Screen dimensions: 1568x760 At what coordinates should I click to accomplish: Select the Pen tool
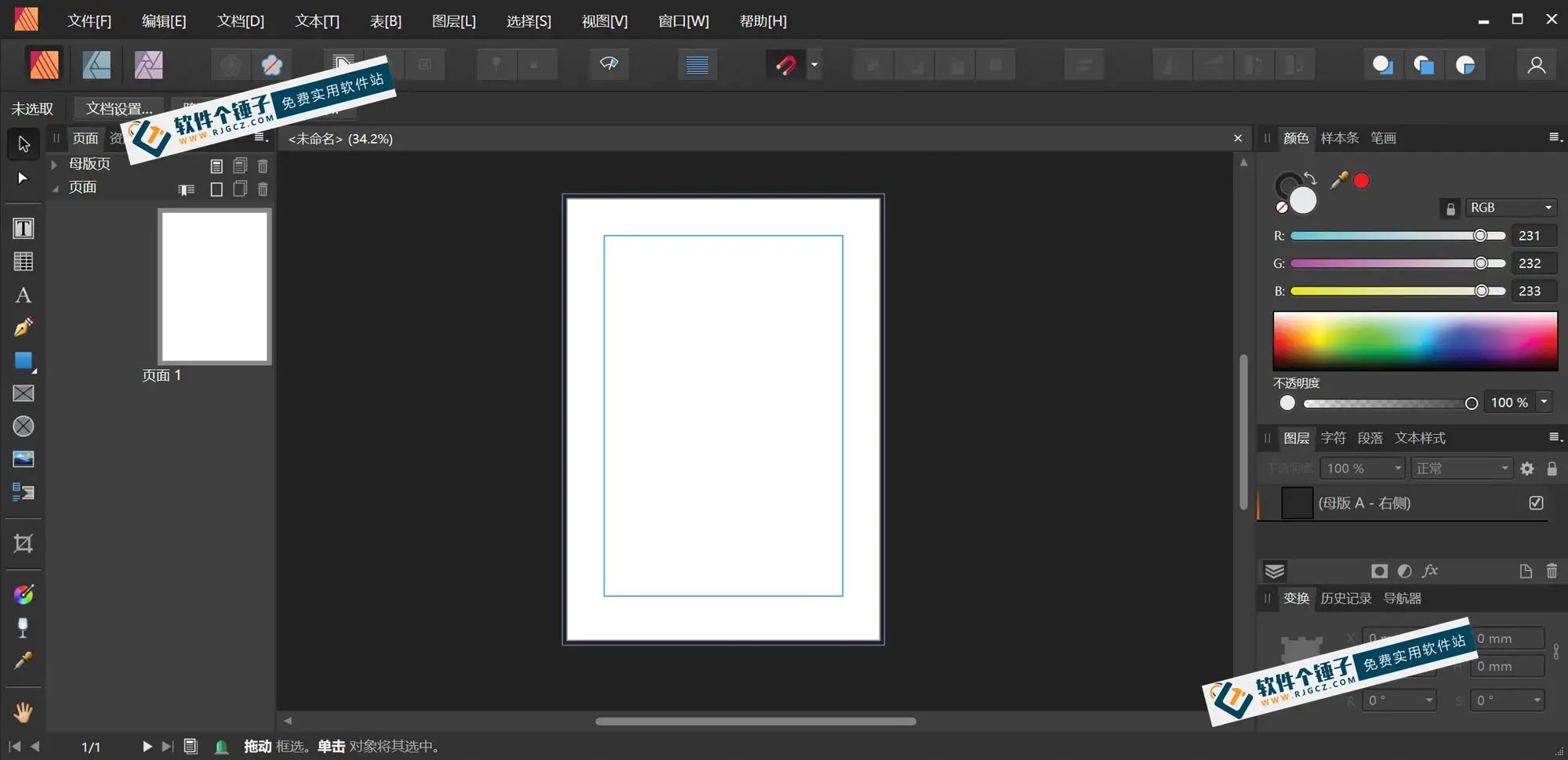point(23,327)
